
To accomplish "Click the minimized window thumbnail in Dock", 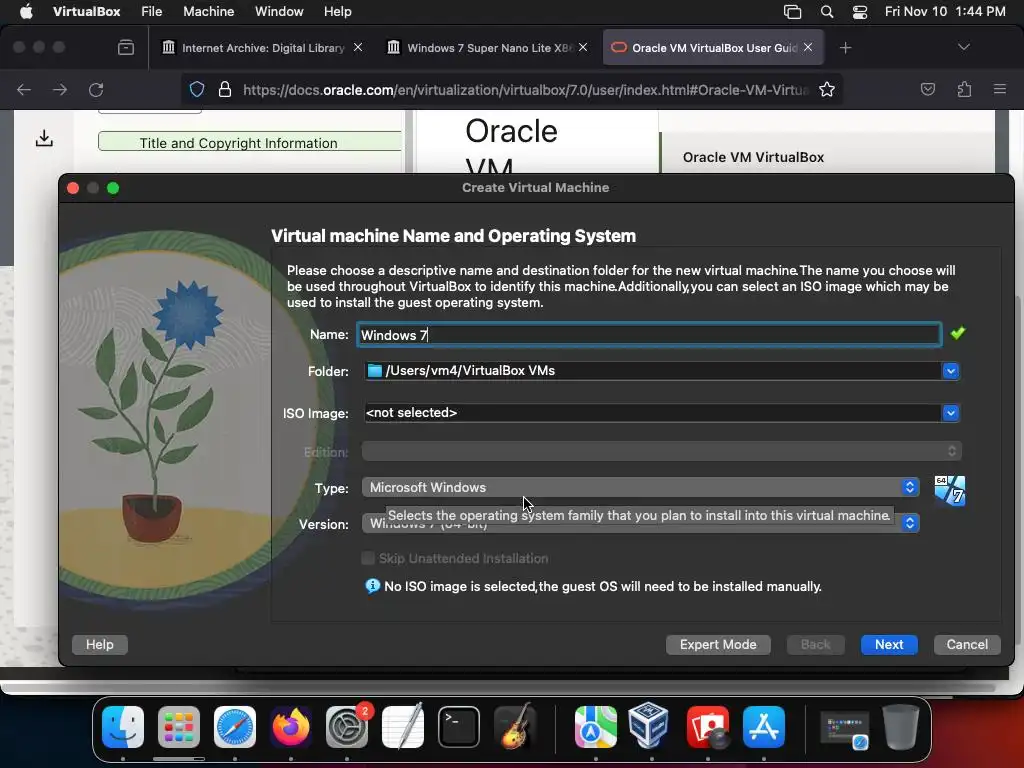I will coord(844,729).
